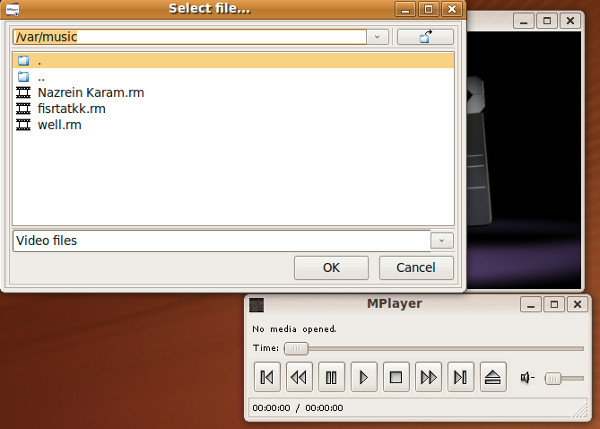Maximize the MPlayer control window

point(554,305)
